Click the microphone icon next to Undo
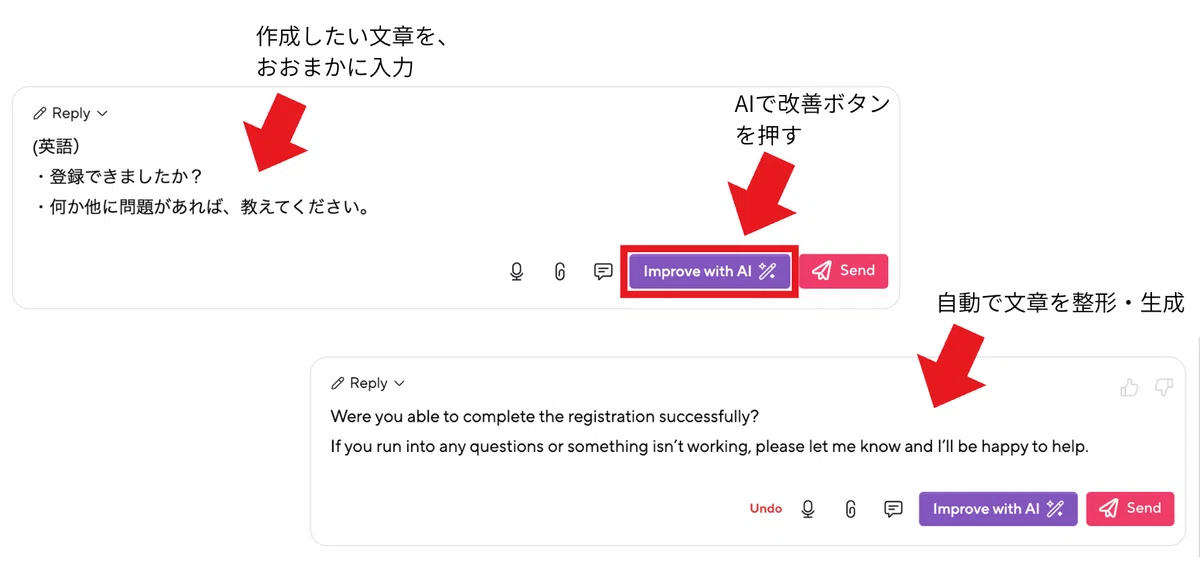 808,509
